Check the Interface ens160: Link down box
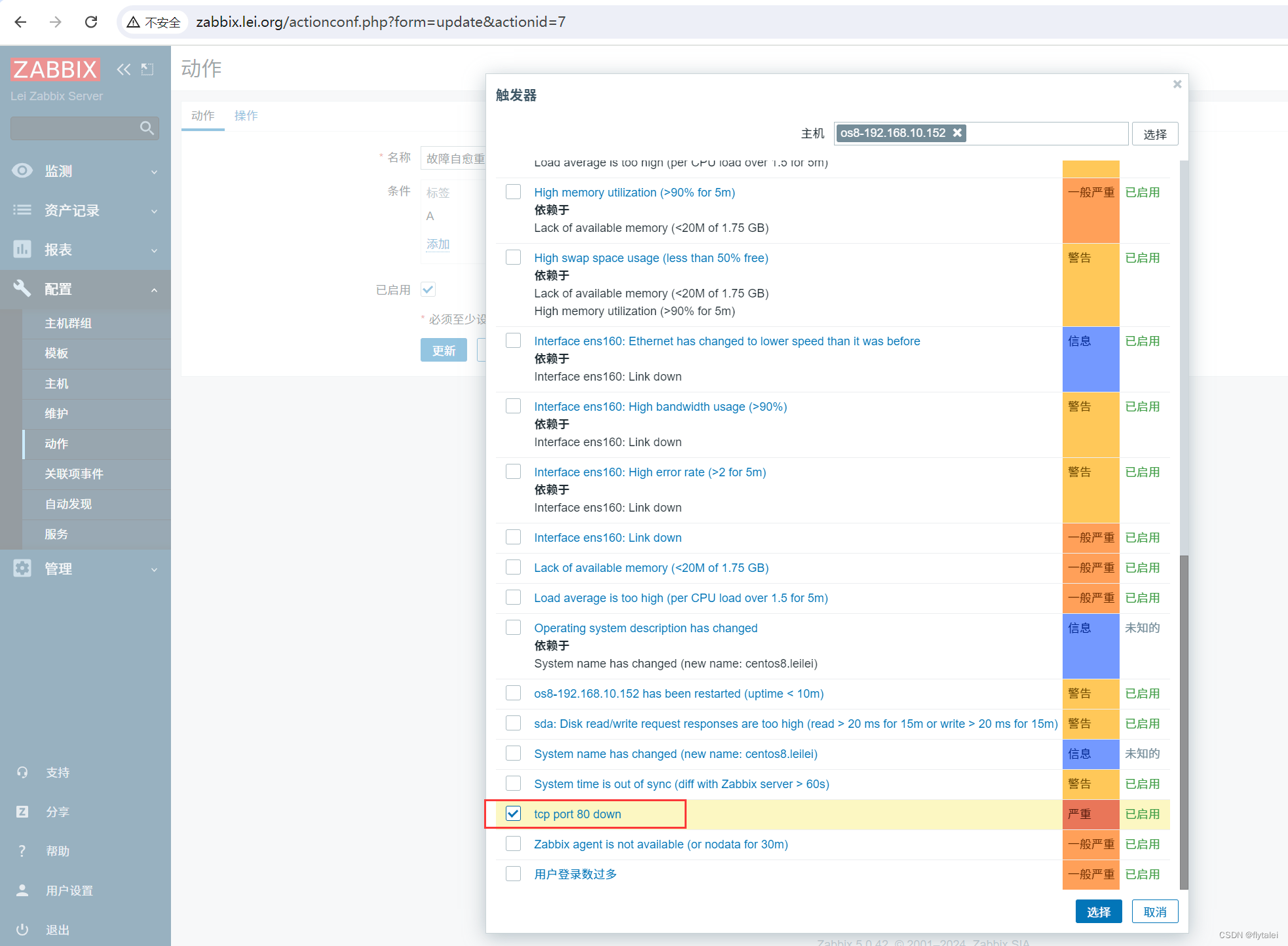Screen dimensions: 1288x946 pyautogui.click(x=514, y=537)
